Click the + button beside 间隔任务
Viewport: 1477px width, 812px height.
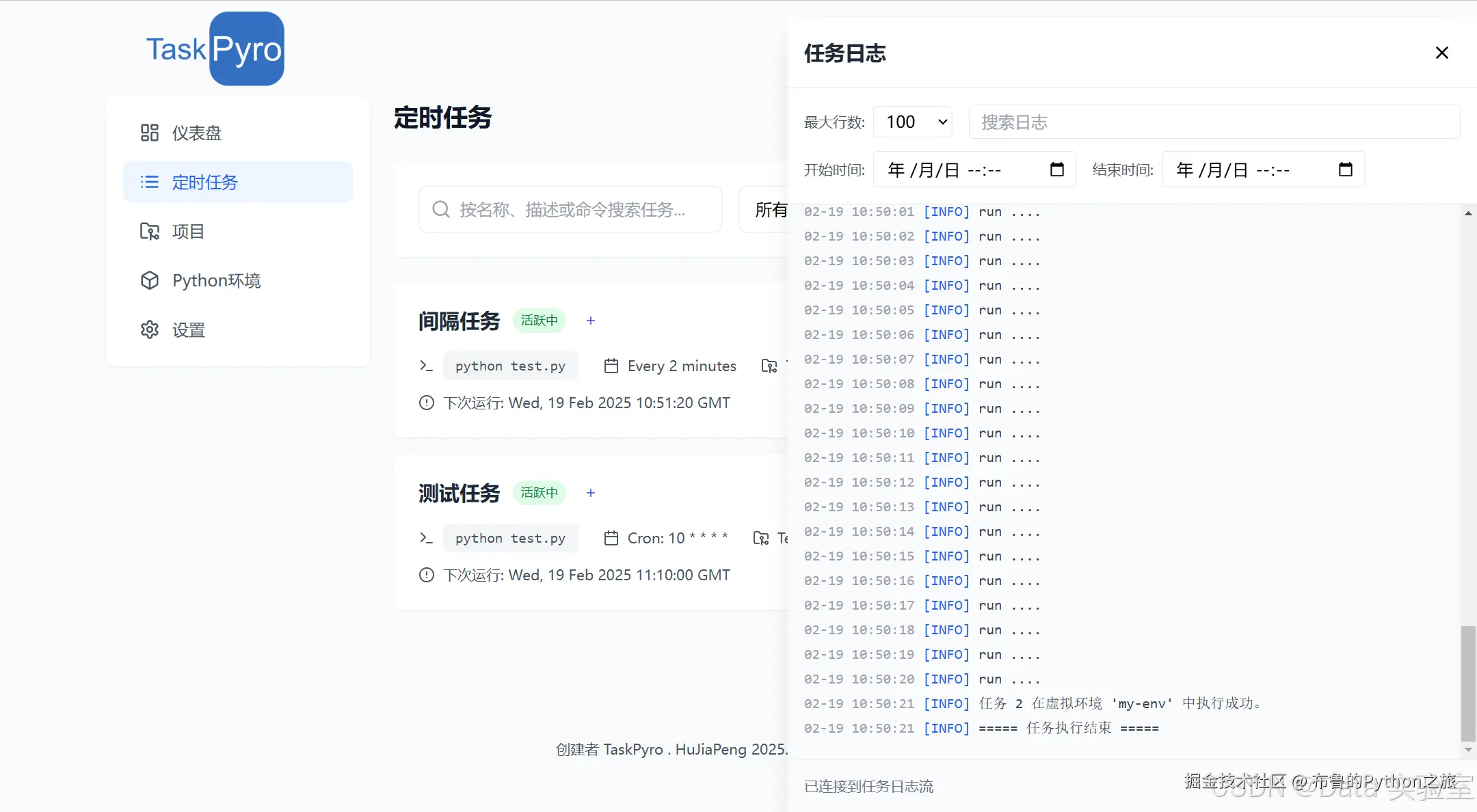590,320
